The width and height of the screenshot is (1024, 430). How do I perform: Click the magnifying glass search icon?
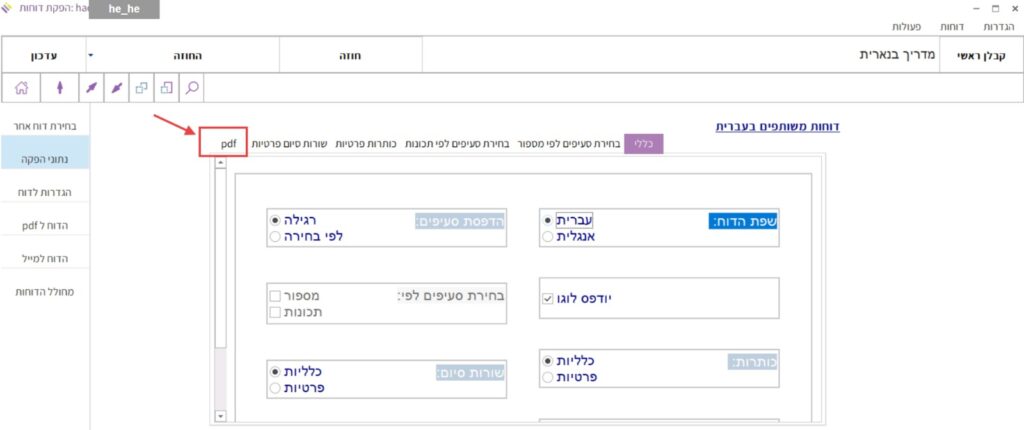(191, 88)
